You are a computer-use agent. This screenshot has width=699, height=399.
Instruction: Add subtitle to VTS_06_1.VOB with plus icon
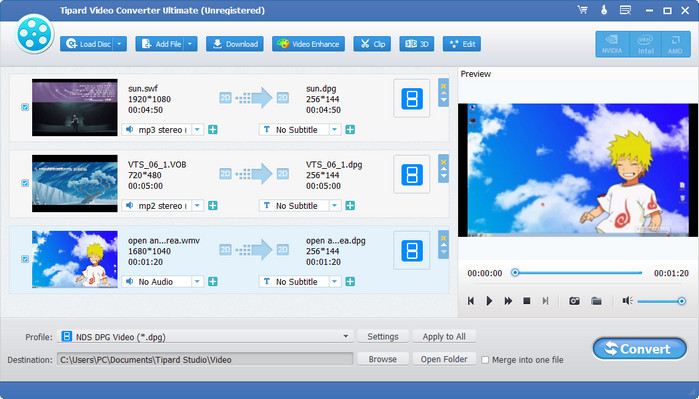pos(350,206)
